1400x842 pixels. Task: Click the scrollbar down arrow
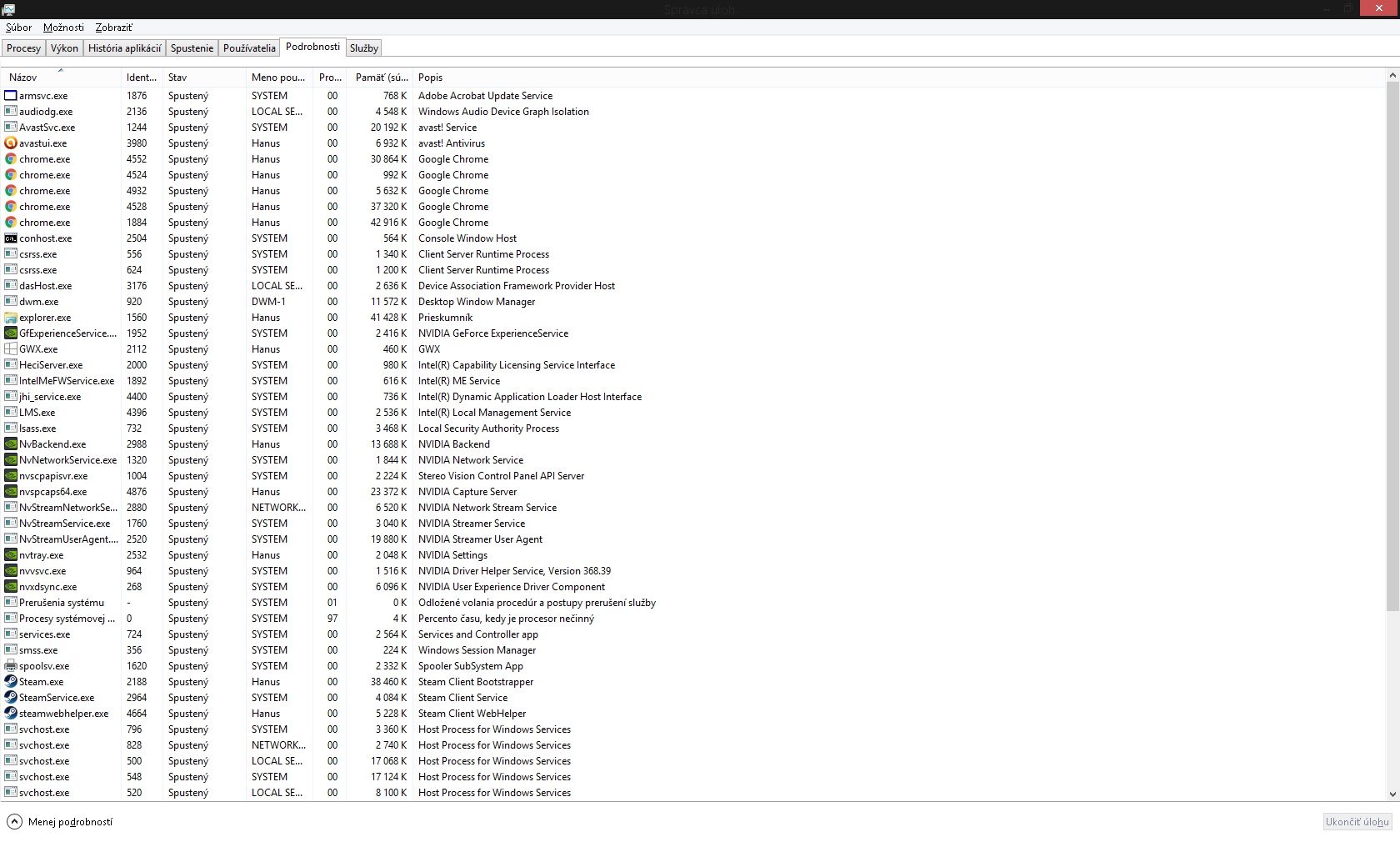tap(1392, 794)
